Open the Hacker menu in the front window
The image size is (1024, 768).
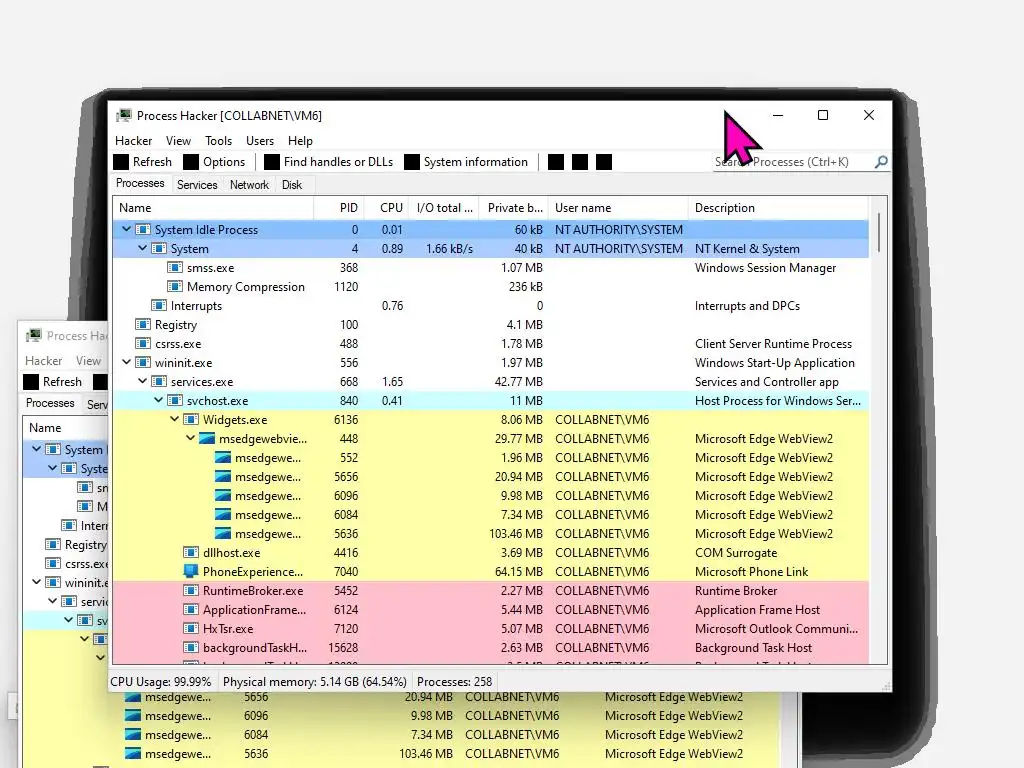click(133, 140)
